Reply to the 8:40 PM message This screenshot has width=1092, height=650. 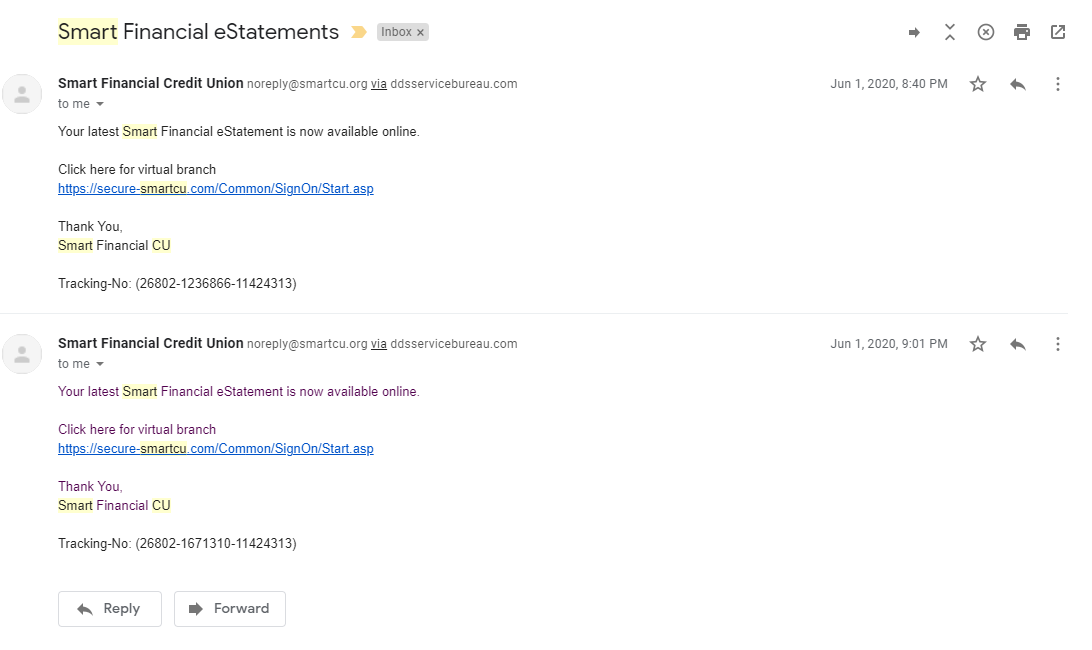click(1018, 84)
